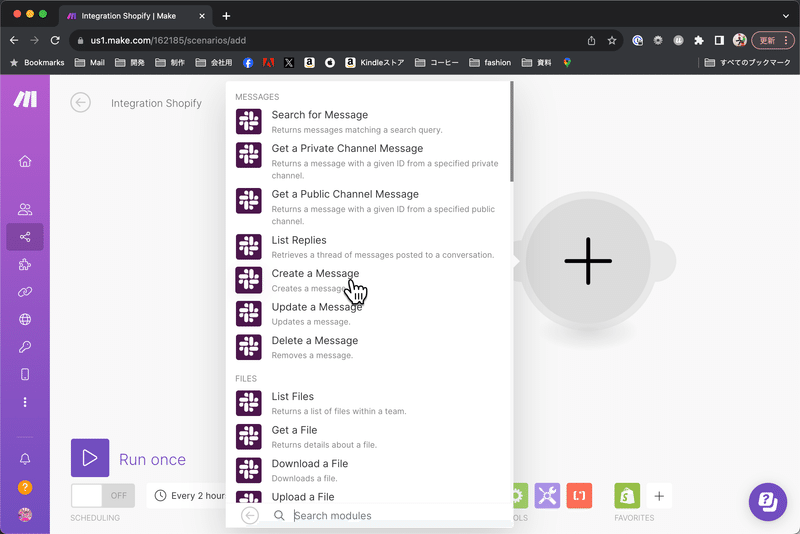Open Facebook bookmark icon
The height and width of the screenshot is (534, 800).
click(x=248, y=62)
